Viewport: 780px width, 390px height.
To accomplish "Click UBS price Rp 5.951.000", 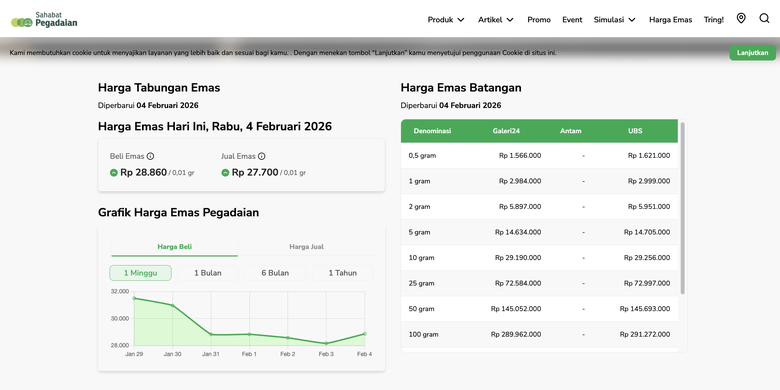I will coord(649,206).
